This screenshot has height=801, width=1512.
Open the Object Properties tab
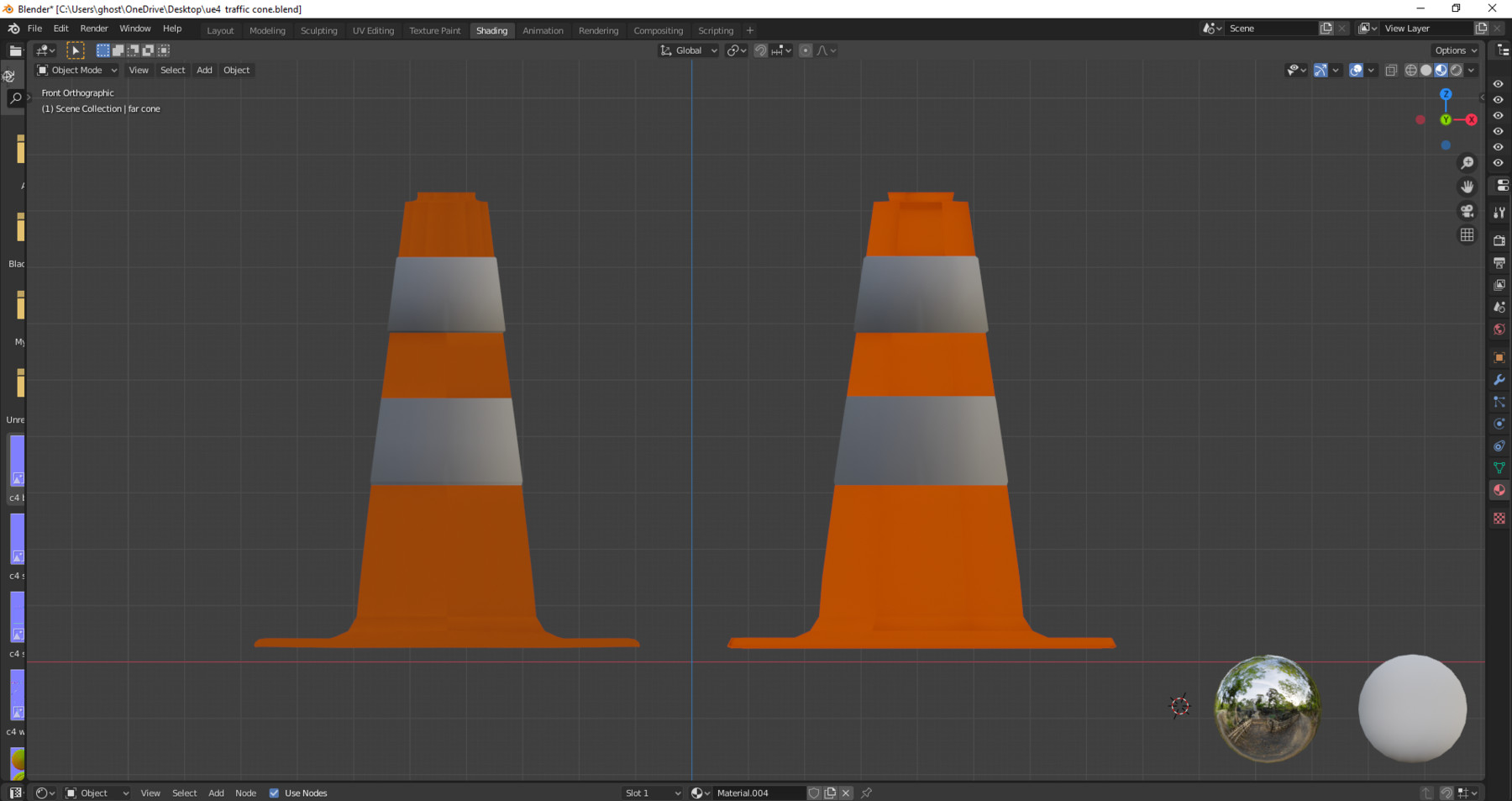[1499, 357]
